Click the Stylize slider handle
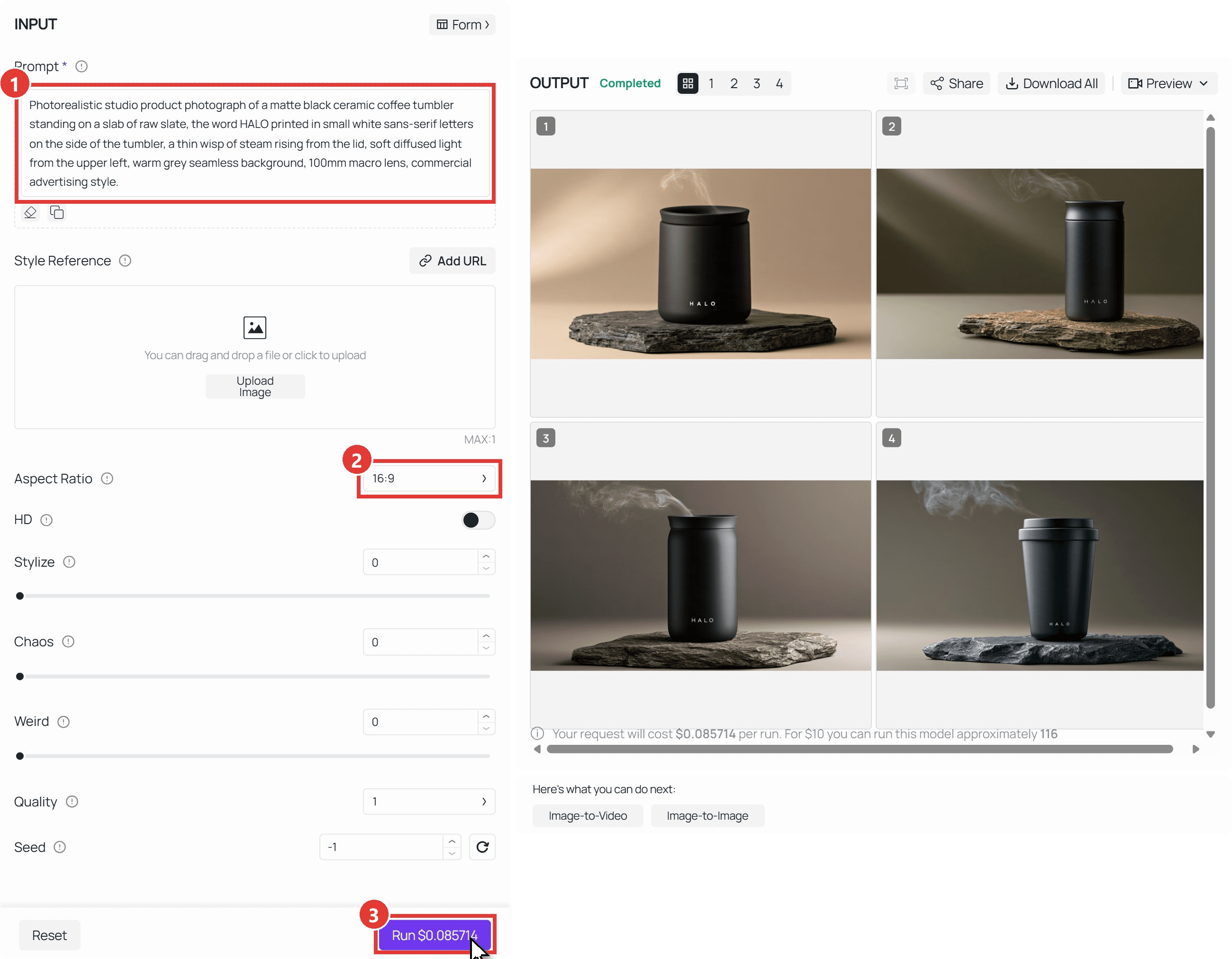Screen dimensions: 1232x959 20,596
